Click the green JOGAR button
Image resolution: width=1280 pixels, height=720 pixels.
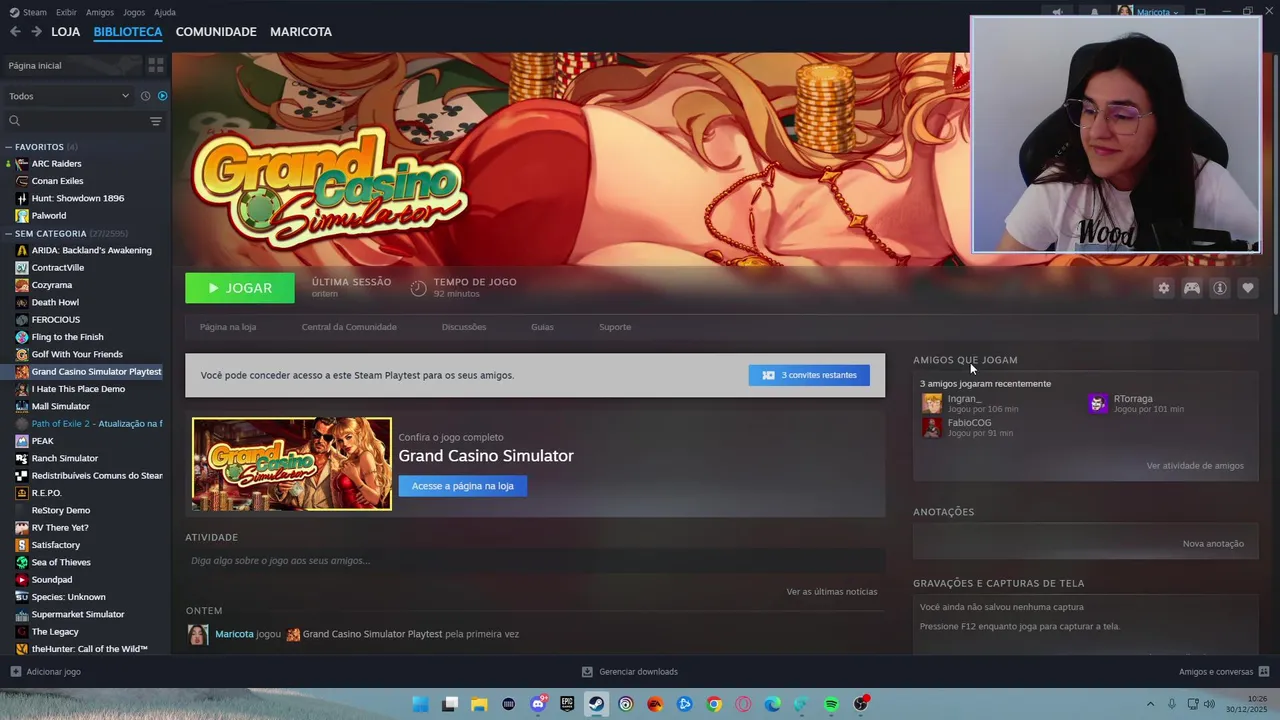[240, 288]
